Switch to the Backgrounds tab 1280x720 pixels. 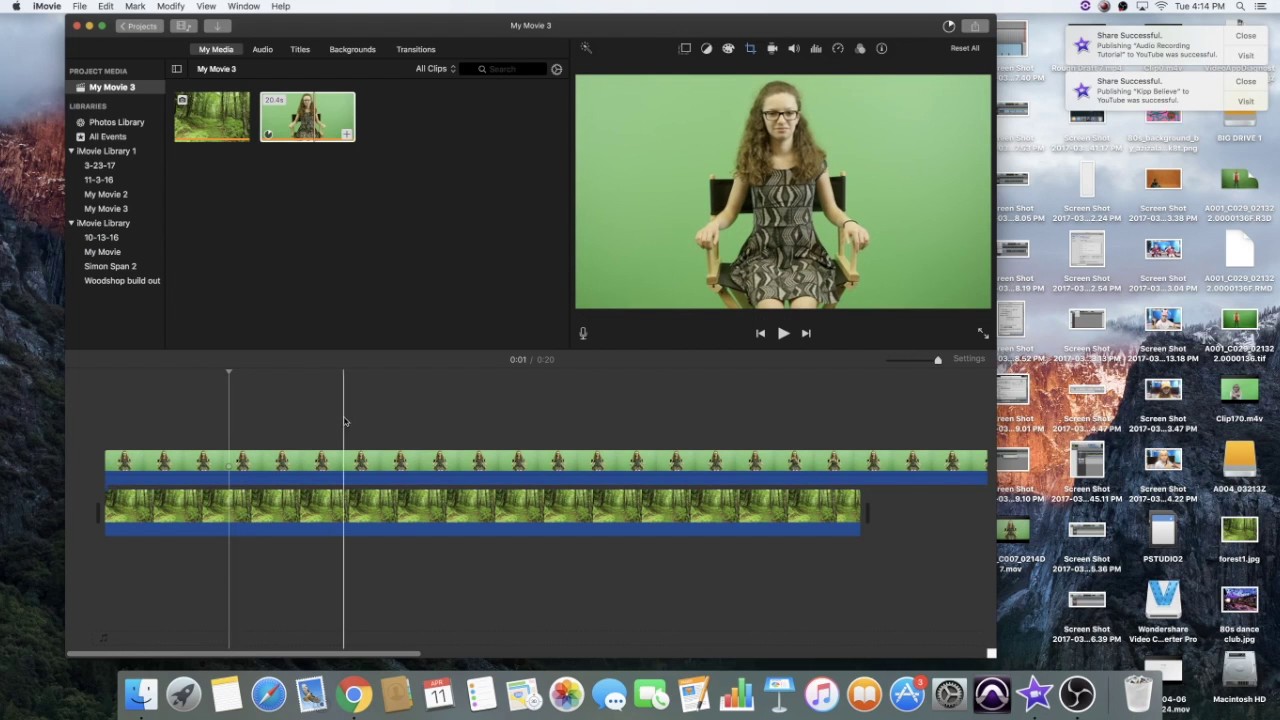point(352,49)
